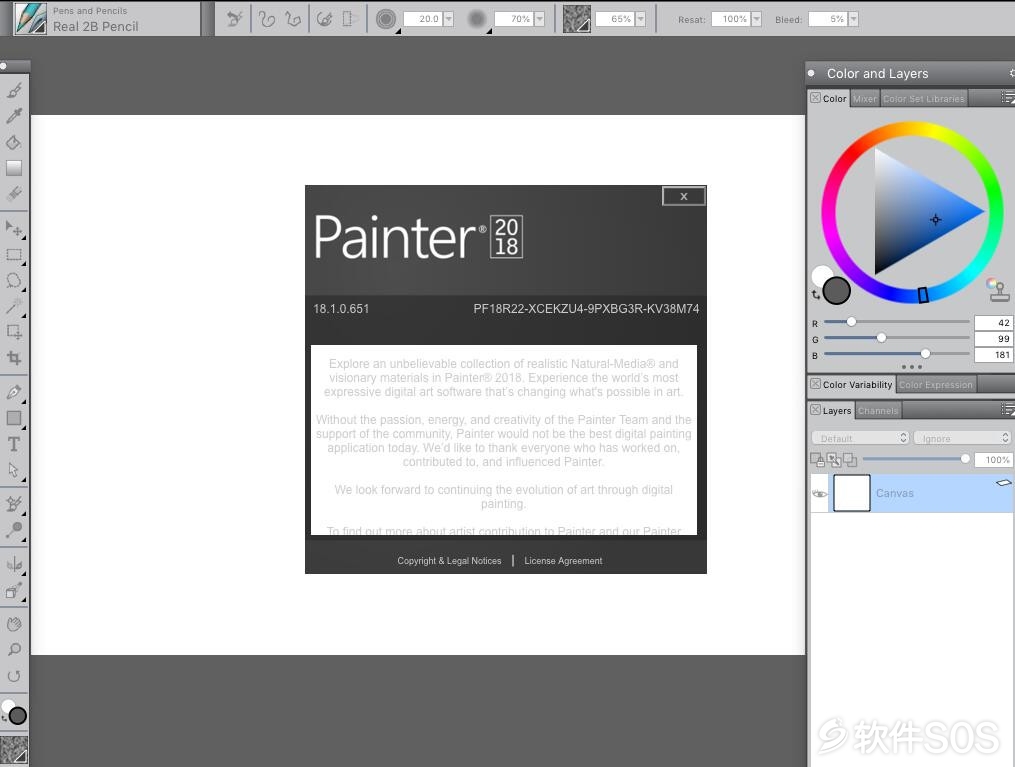Screen dimensions: 1015x767
Task: Adjust the layer opacity slider
Action: pos(916,459)
